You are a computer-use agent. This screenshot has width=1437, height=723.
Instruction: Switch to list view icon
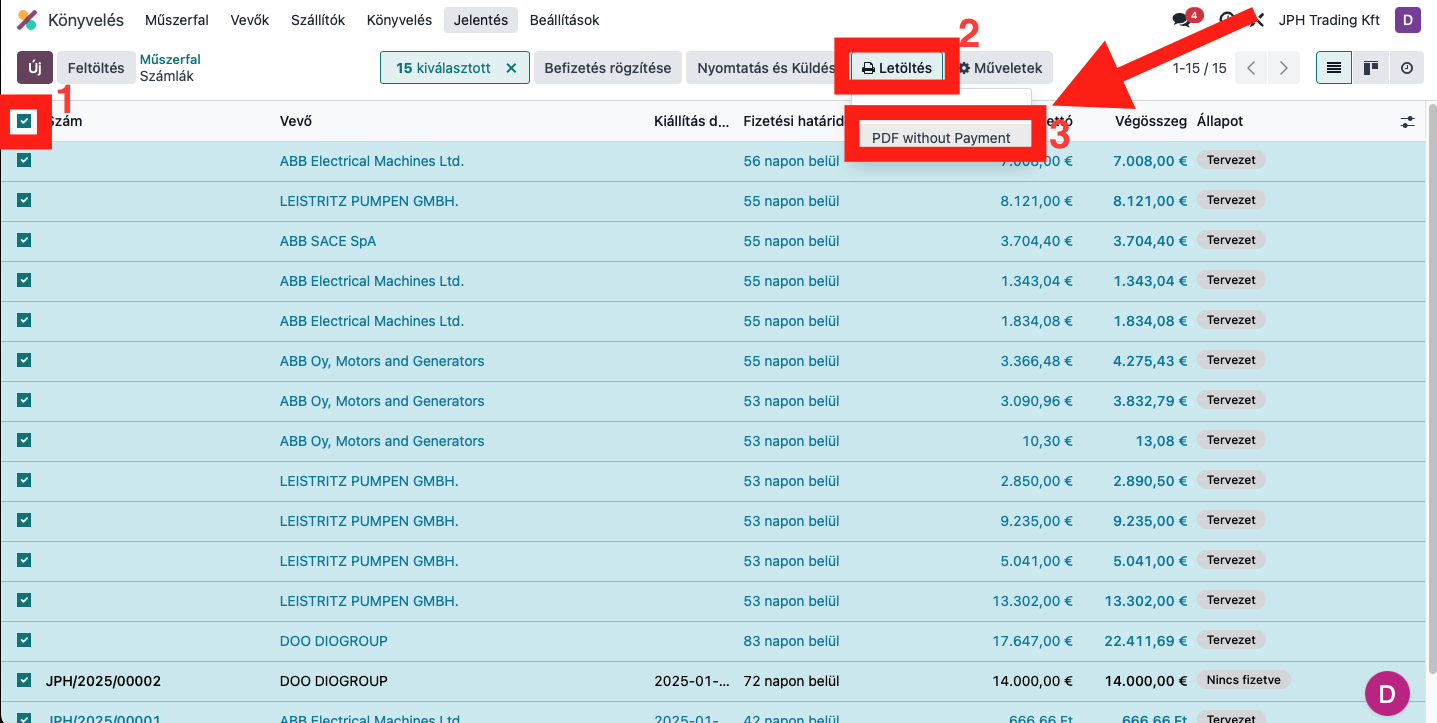click(1333, 68)
